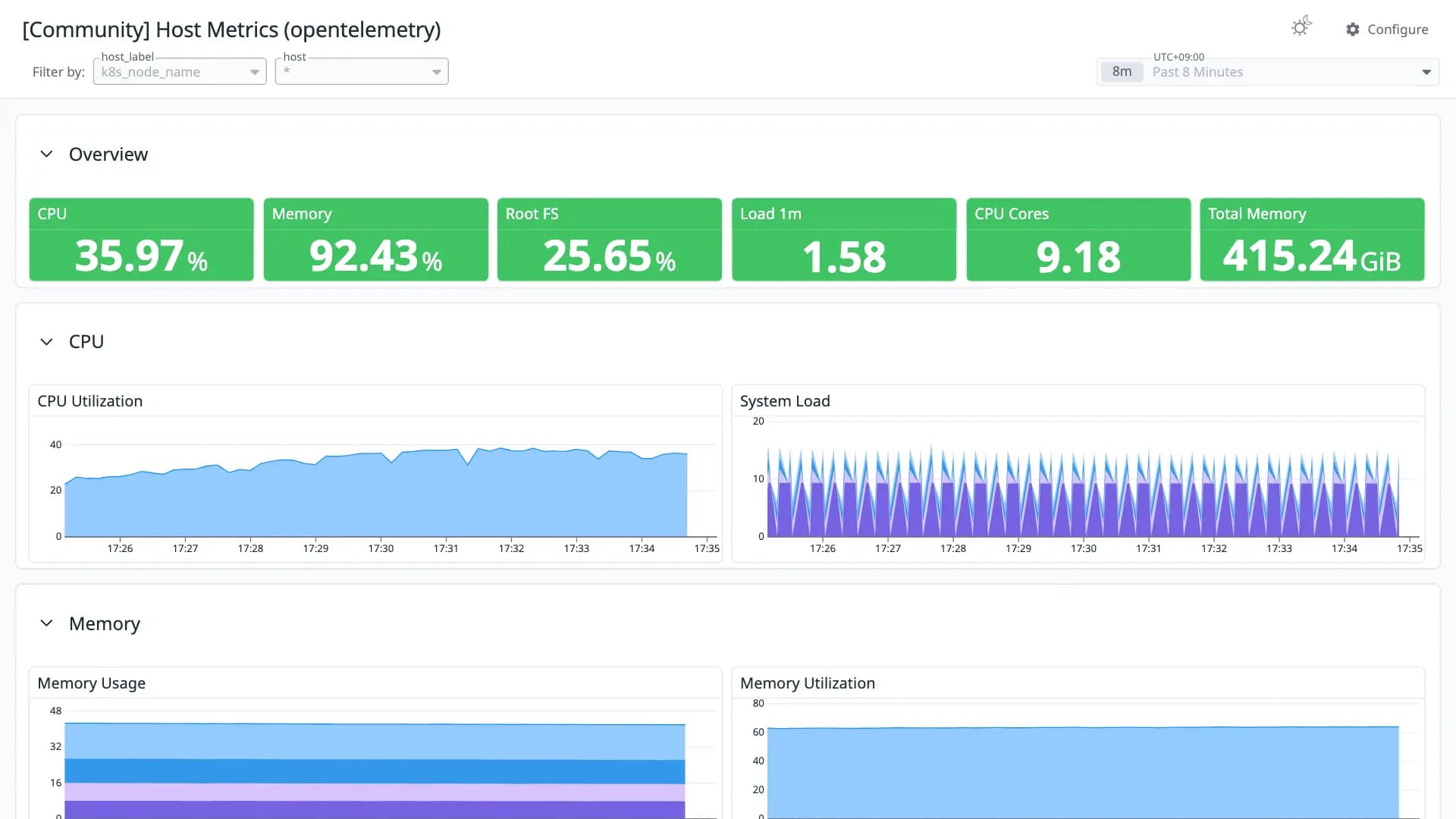
Task: Click the CPU Utilization area graph
Action: (x=376, y=493)
